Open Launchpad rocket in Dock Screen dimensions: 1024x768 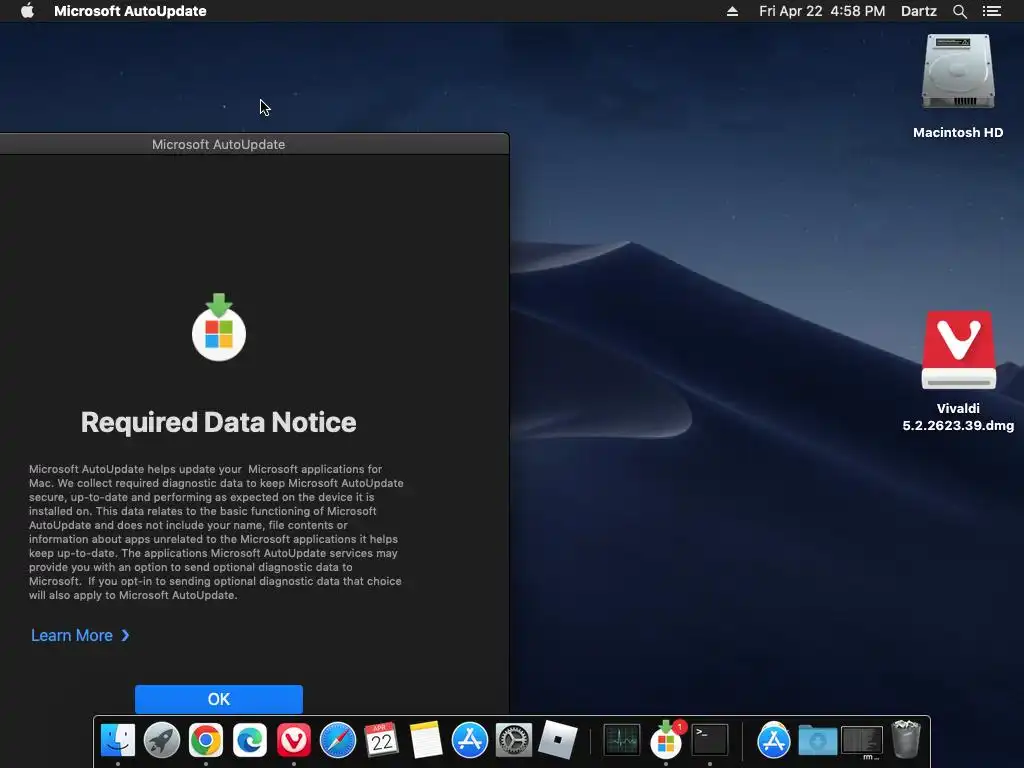point(161,741)
